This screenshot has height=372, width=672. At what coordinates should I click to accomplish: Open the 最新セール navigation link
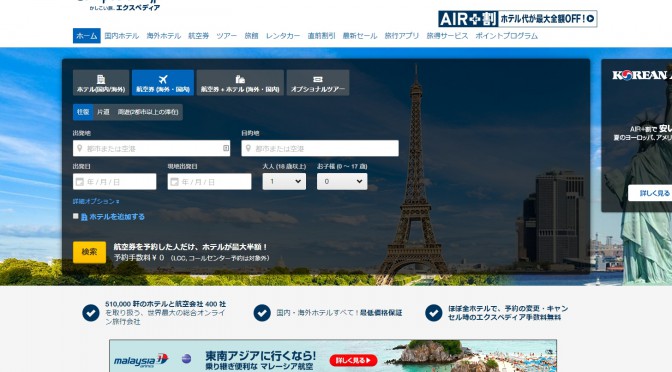point(360,36)
